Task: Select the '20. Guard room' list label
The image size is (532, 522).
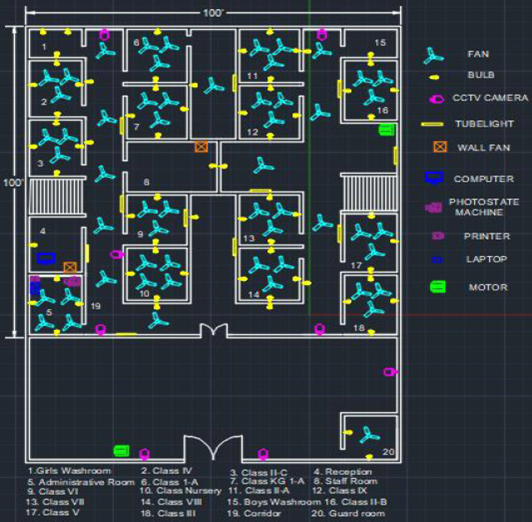Action: 348,513
